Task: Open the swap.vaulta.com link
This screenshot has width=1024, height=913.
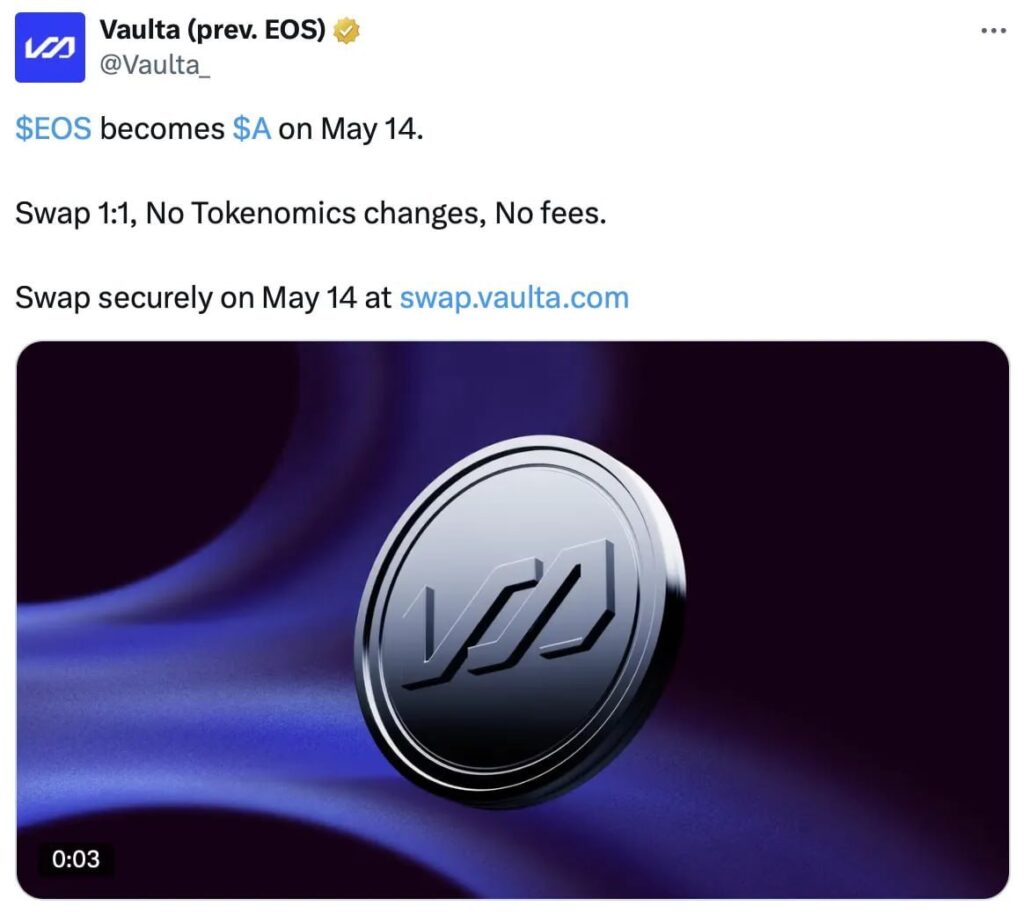Action: (x=514, y=298)
